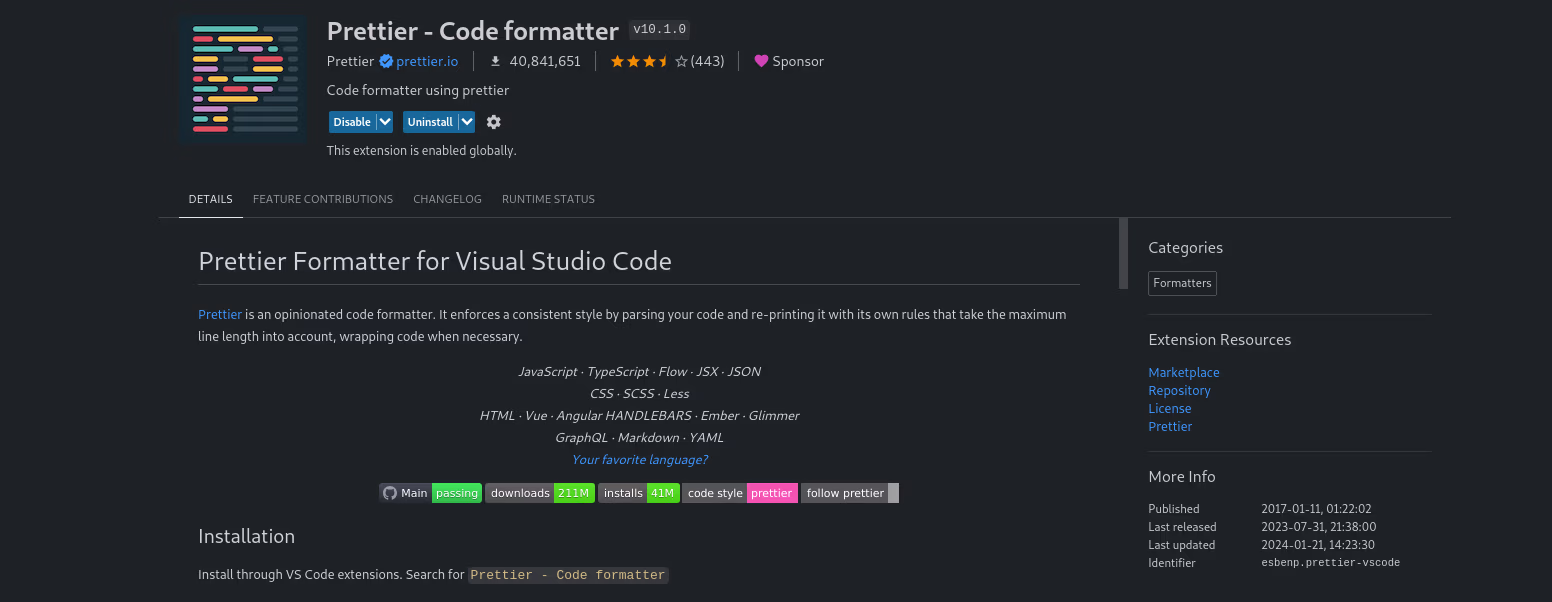
Task: Click the v10.1.0 version label
Action: coord(659,30)
